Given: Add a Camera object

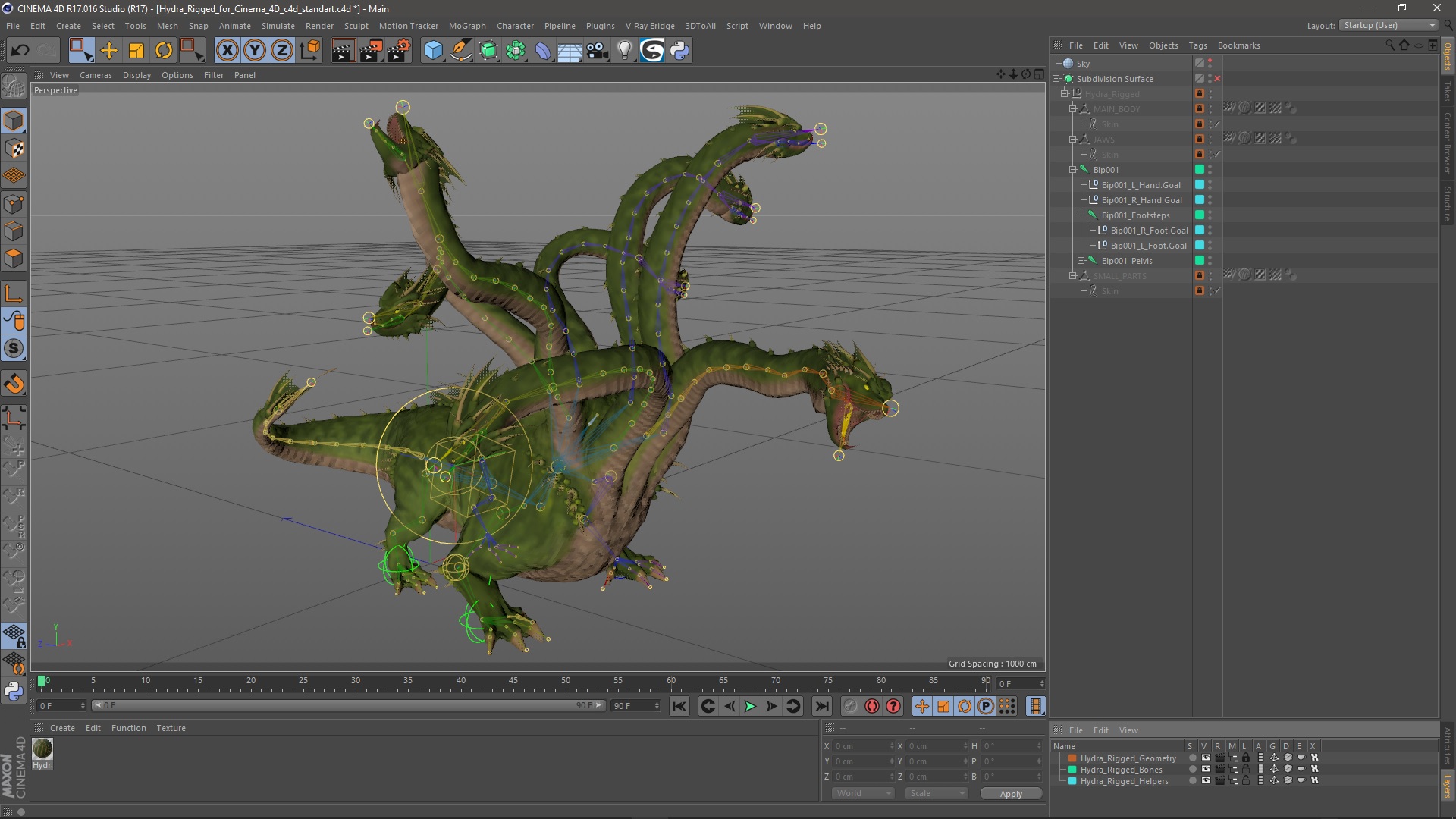Looking at the screenshot, I should click(598, 51).
